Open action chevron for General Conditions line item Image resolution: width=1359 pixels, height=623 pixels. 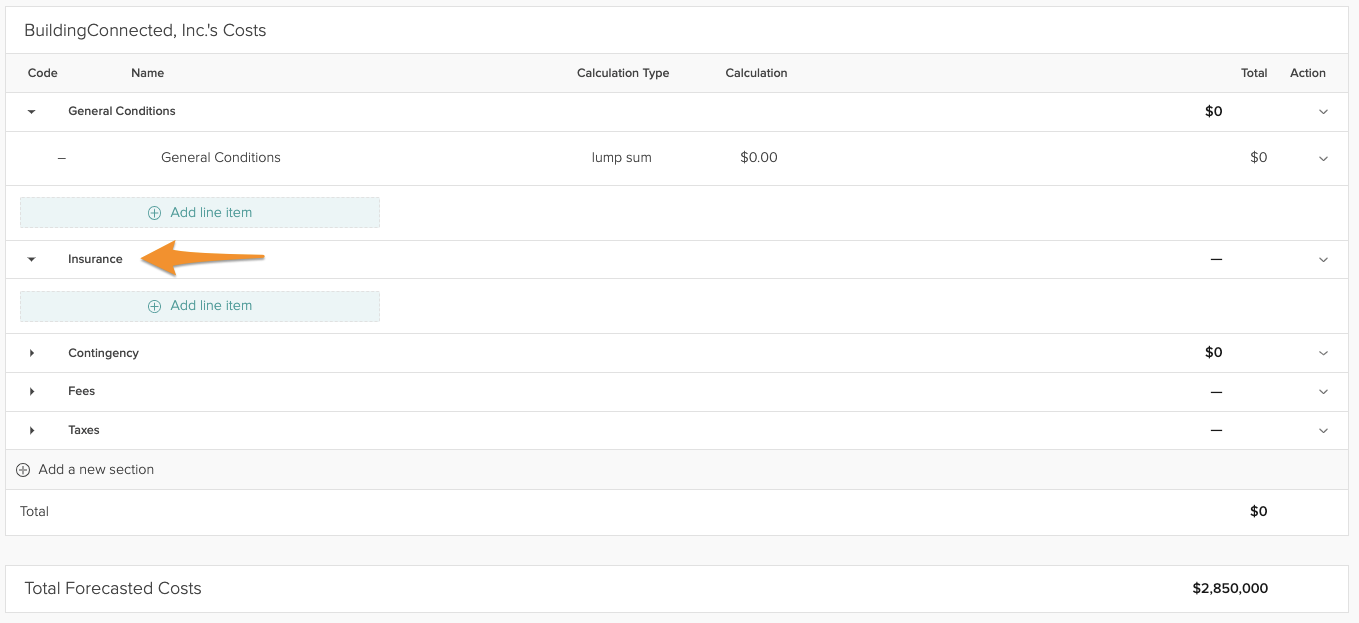tap(1323, 158)
